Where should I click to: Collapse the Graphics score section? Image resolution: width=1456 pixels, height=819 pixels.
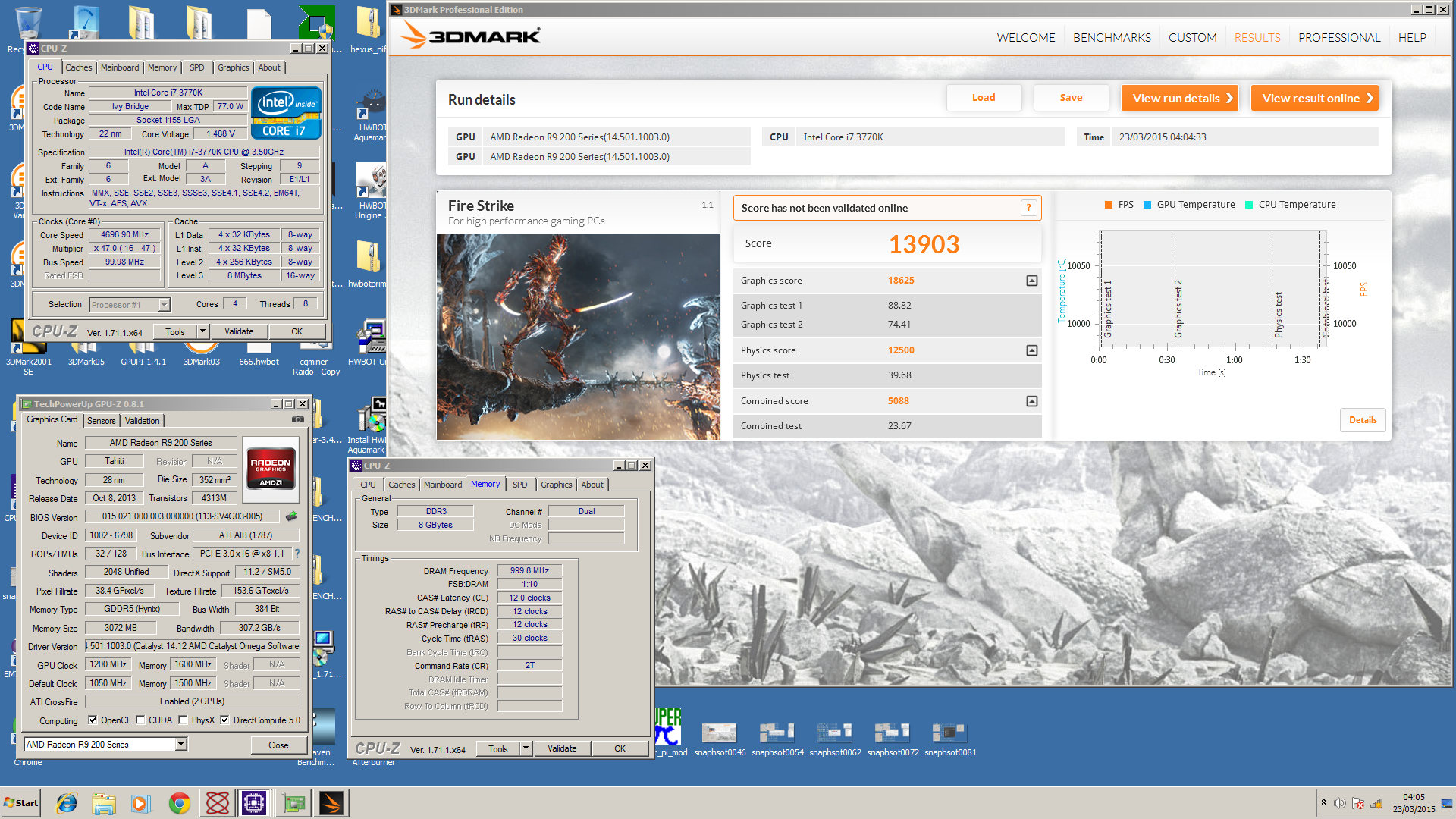pyautogui.click(x=1031, y=281)
